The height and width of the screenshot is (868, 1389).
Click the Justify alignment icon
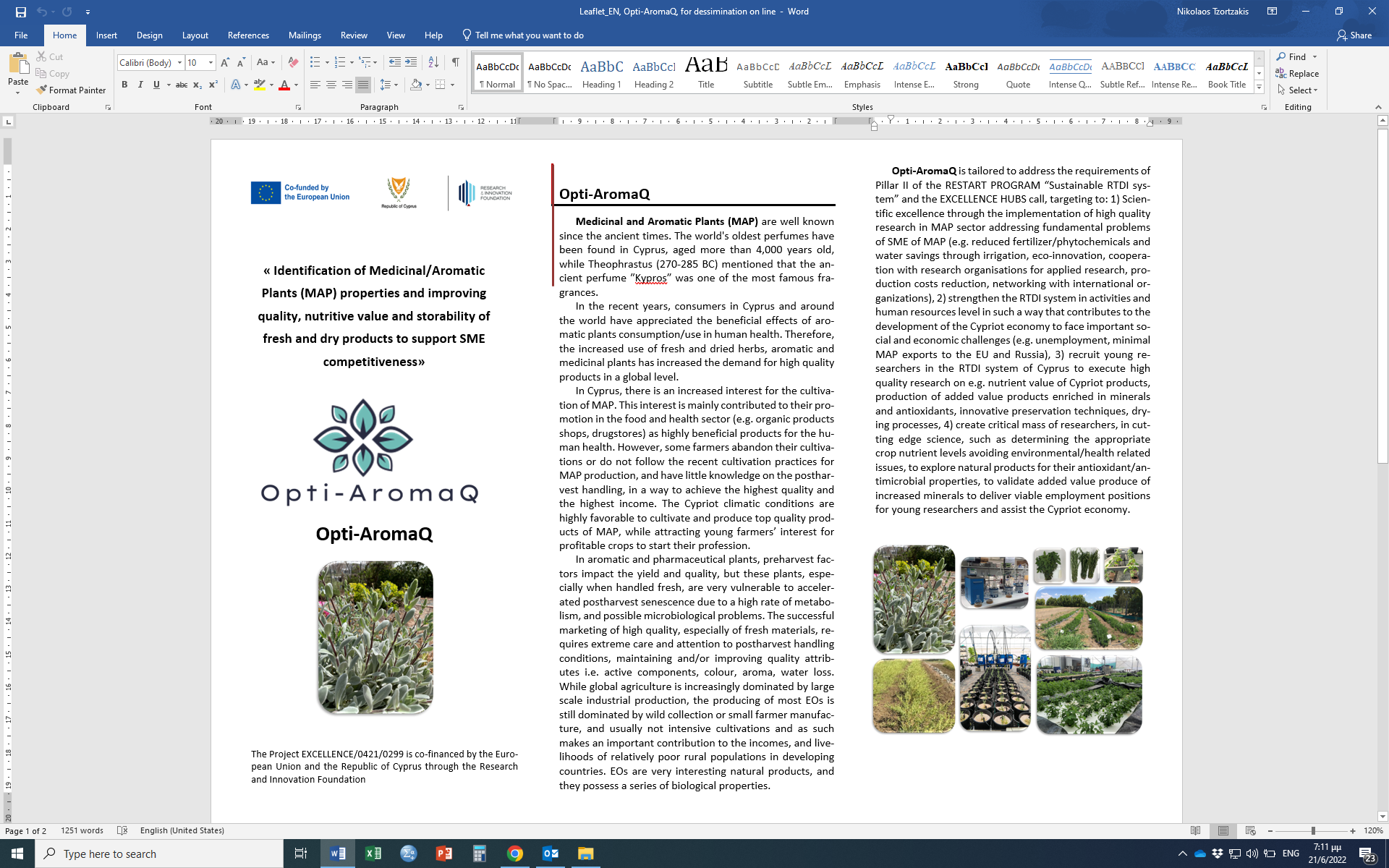pos(363,85)
